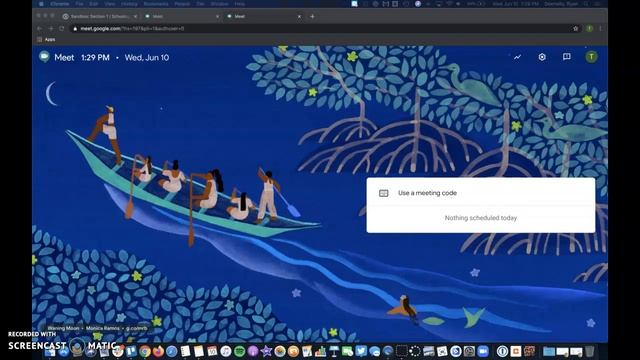Image resolution: width=640 pixels, height=360 pixels.
Task: Open 1Password from the dock
Action: pyautogui.click(x=502, y=351)
